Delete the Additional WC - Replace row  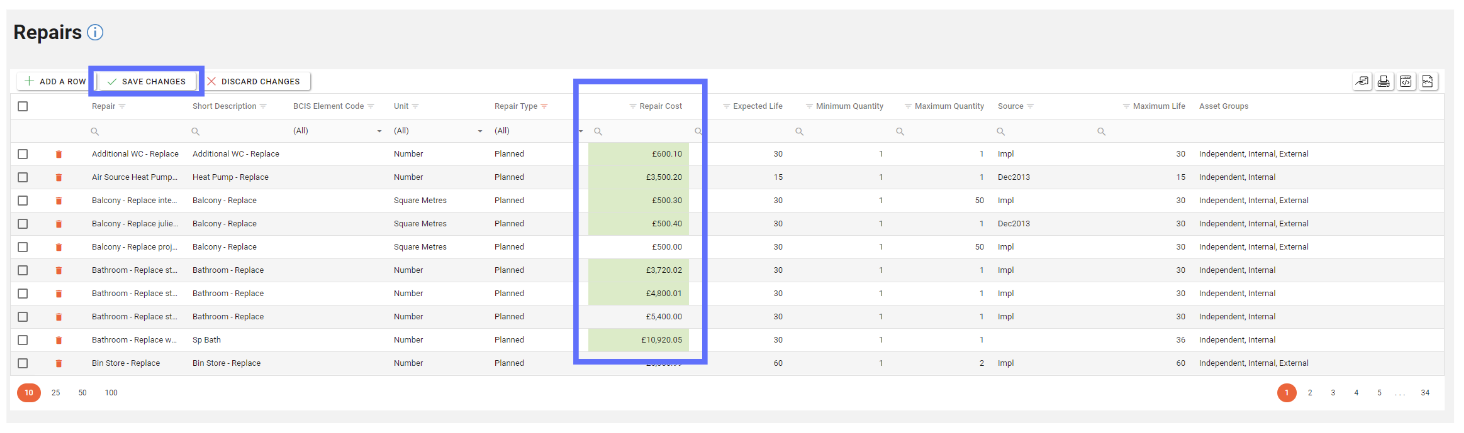pyautogui.click(x=58, y=154)
